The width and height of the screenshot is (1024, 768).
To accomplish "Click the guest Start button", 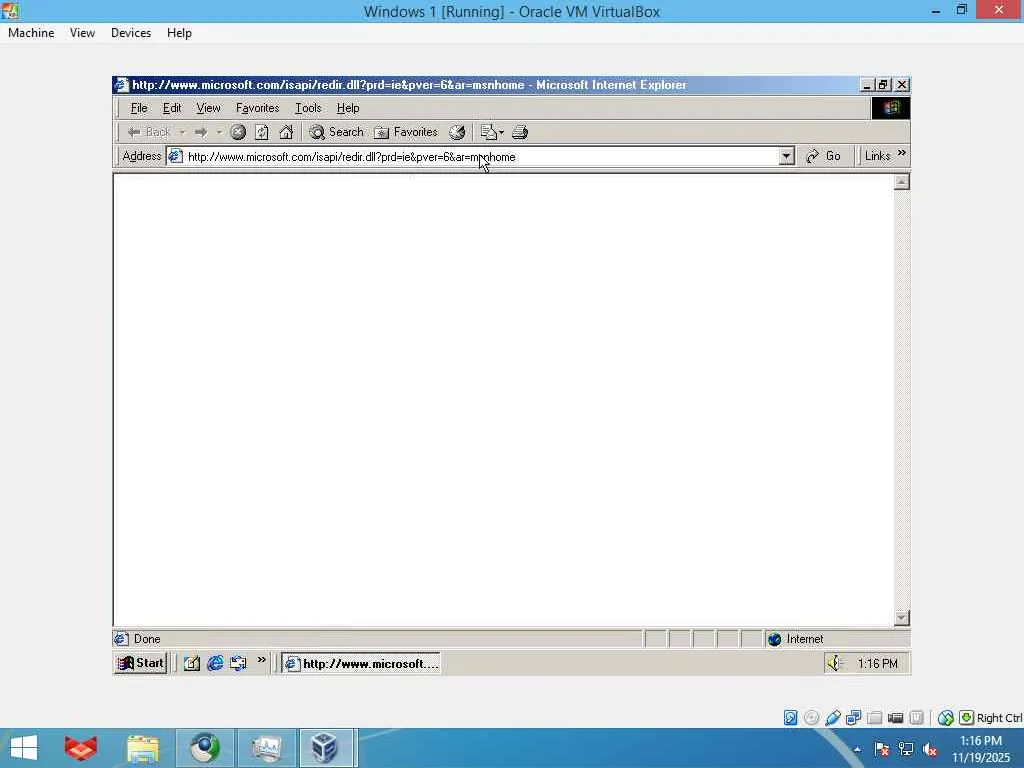I will tap(140, 664).
